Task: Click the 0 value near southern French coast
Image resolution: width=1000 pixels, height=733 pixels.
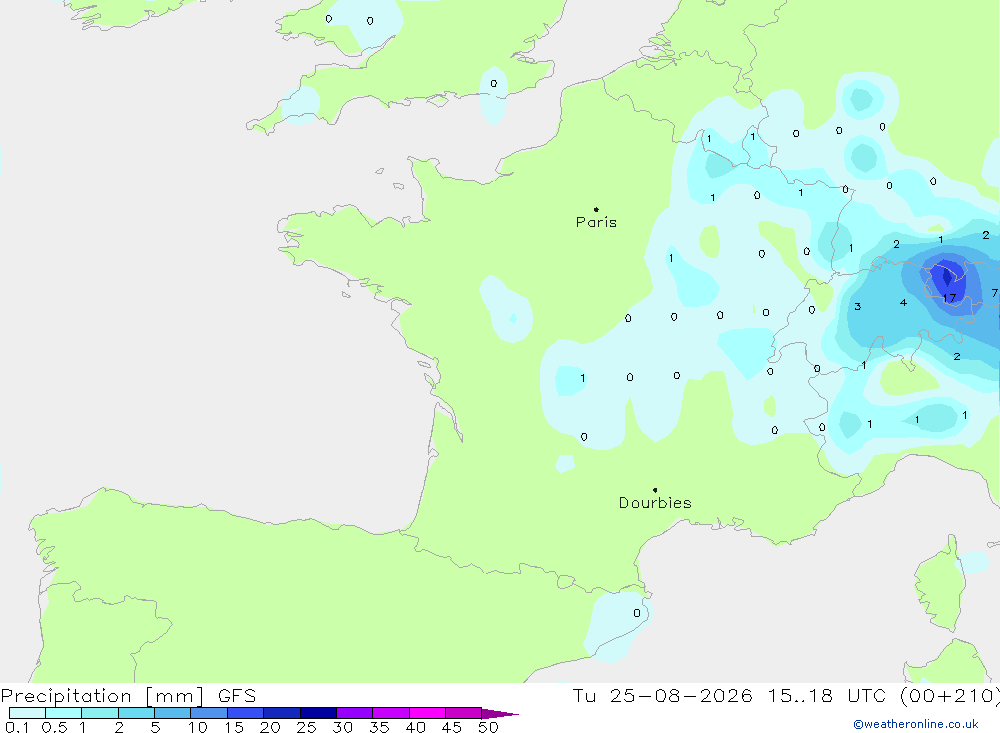Action: [x=636, y=613]
